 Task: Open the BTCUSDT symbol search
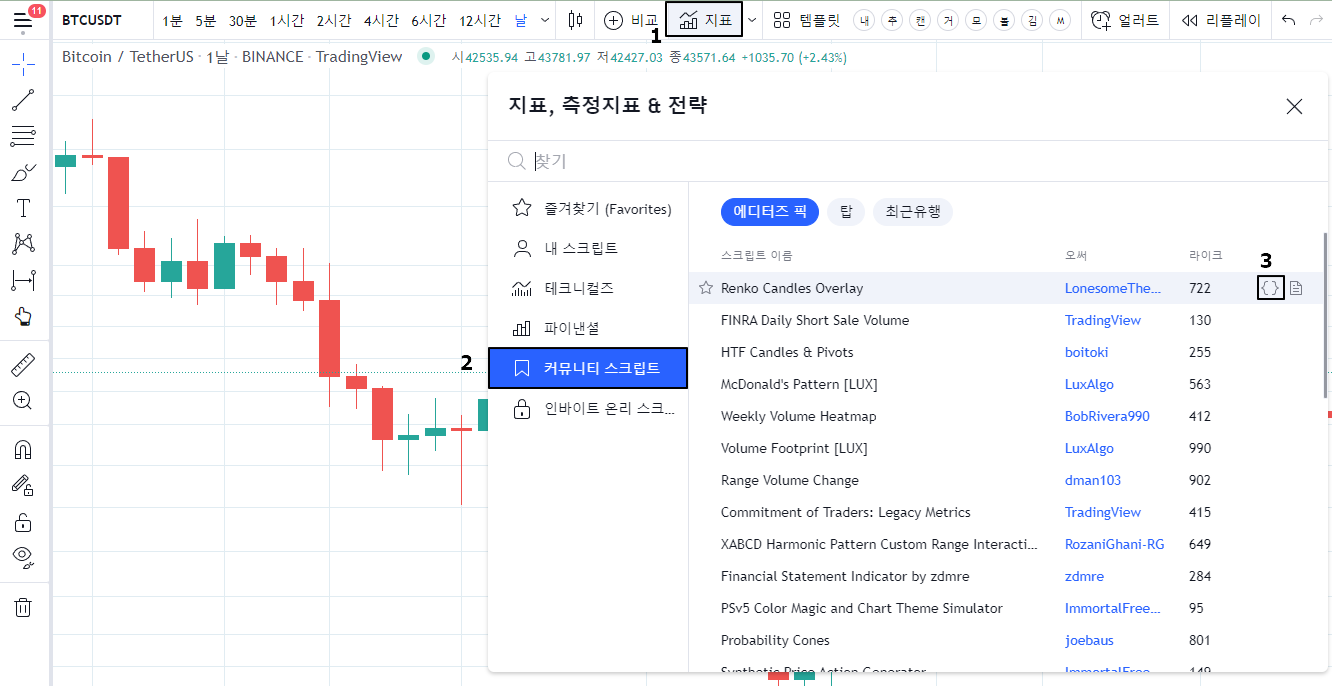[x=92, y=20]
